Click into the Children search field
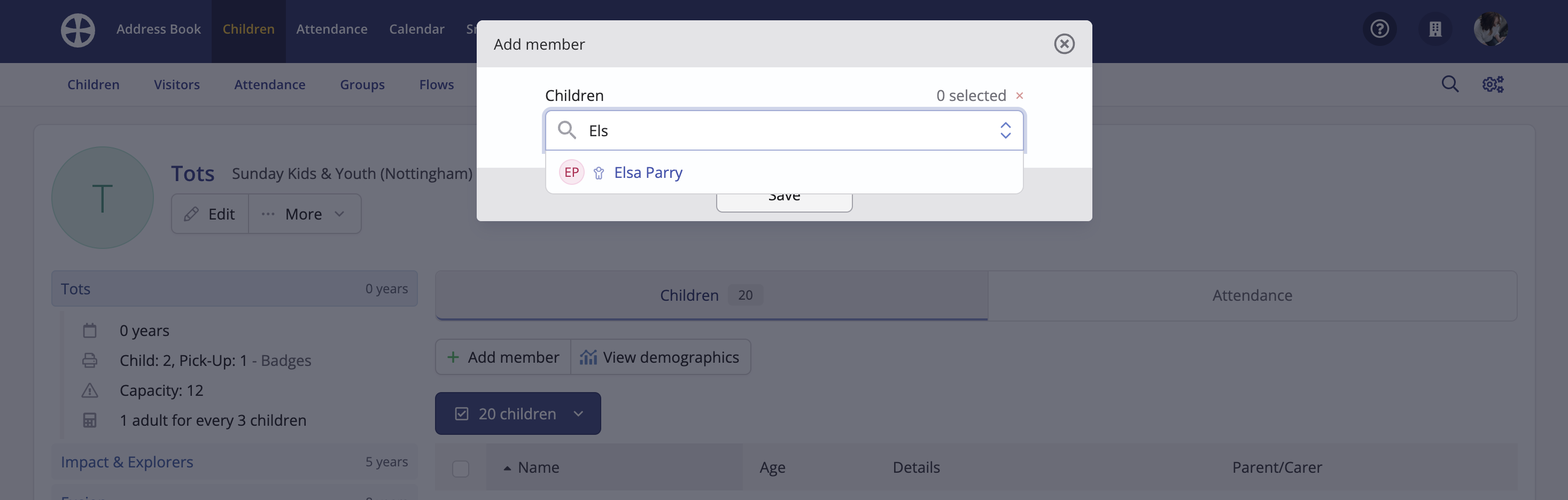This screenshot has width=1568, height=500. coord(784,130)
